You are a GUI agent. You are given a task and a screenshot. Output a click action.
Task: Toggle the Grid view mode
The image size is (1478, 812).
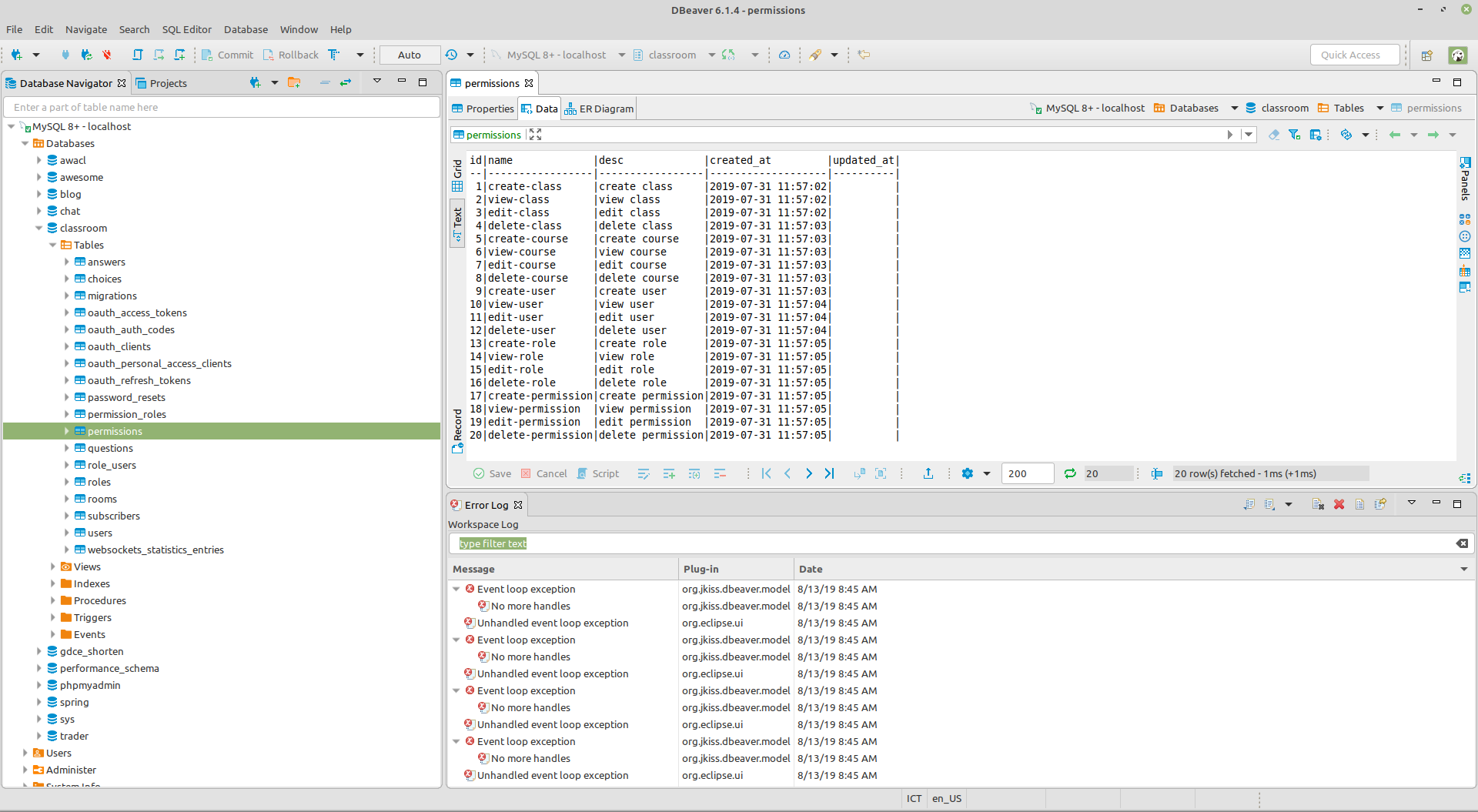[457, 175]
